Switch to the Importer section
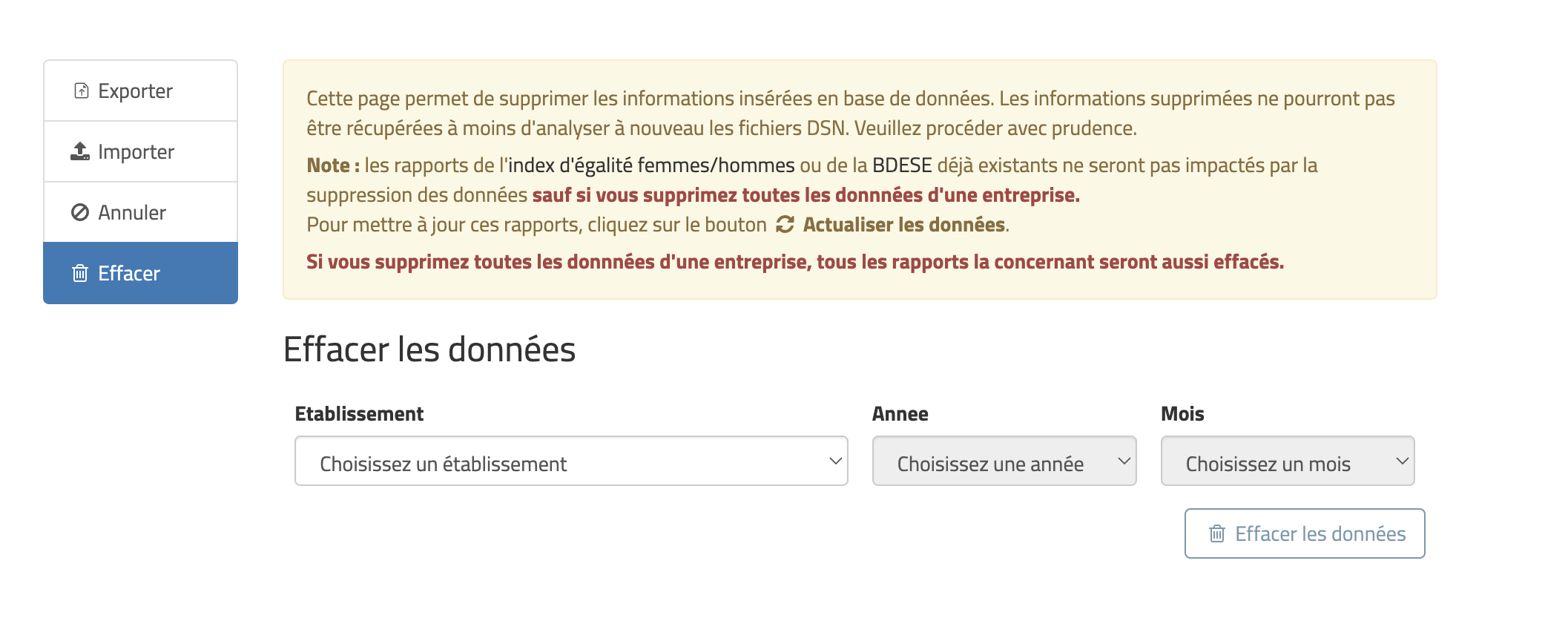Image resolution: width=1568 pixels, height=644 pixels. (141, 151)
